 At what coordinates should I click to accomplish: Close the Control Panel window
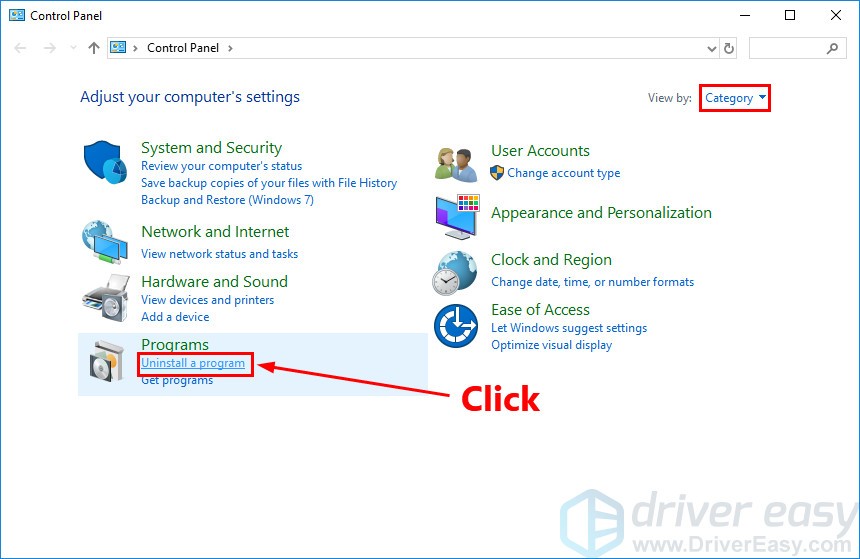(x=835, y=15)
